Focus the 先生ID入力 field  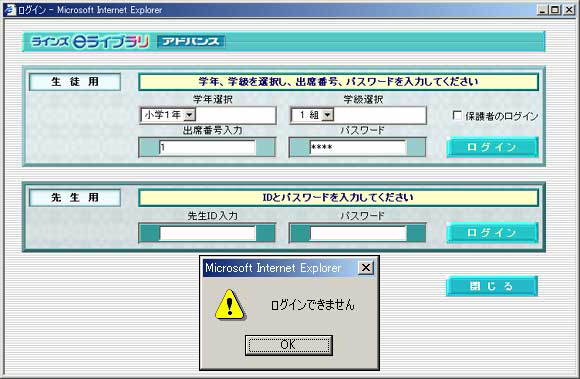207,233
